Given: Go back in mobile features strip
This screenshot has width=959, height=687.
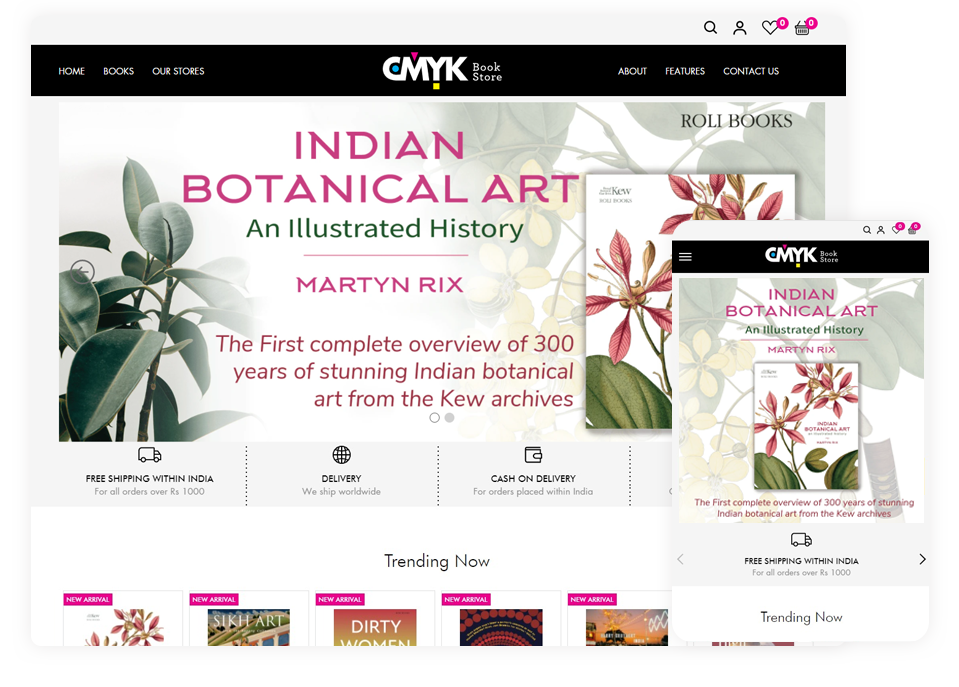Looking at the screenshot, I should coord(680,559).
